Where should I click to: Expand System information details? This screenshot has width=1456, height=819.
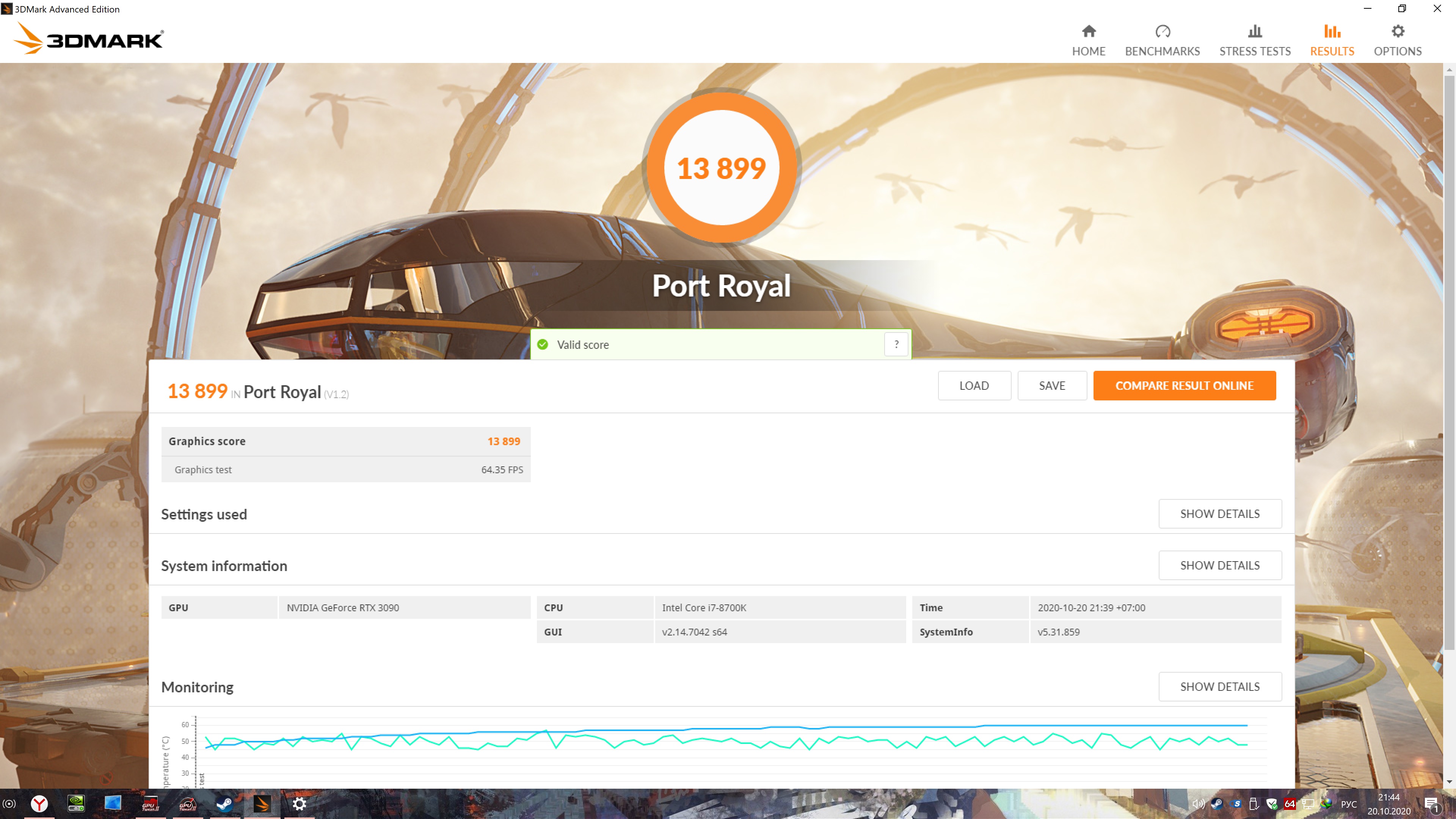click(x=1219, y=565)
